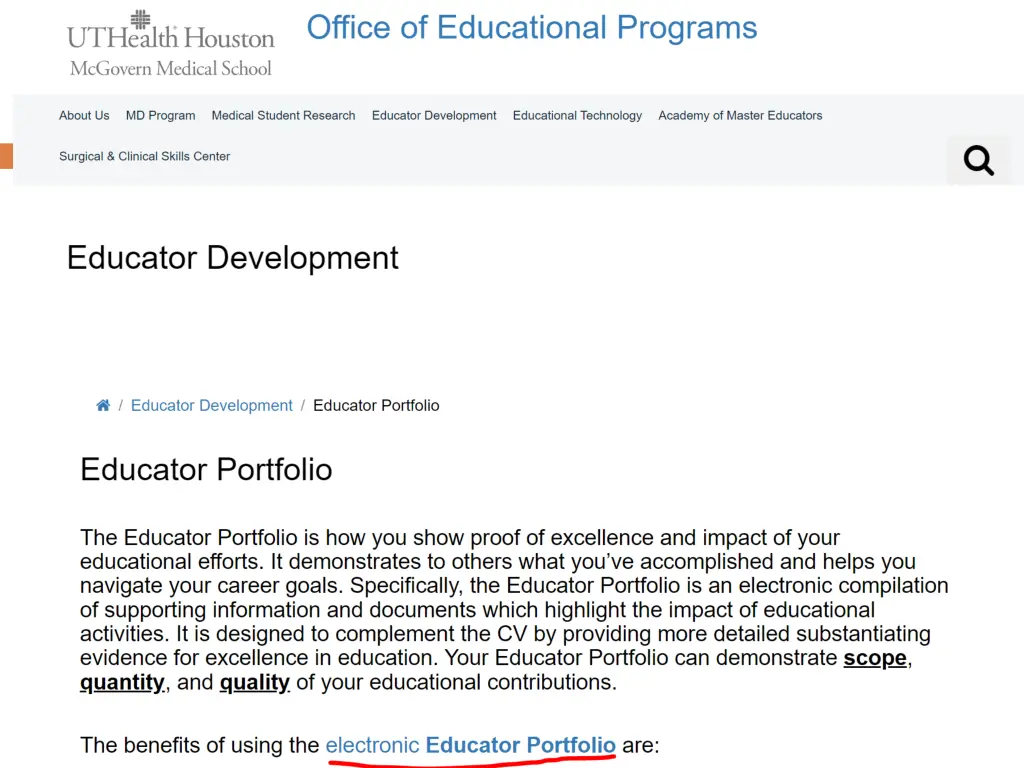The width and height of the screenshot is (1024, 768).
Task: Go to Academy of Master Educators
Action: 740,116
